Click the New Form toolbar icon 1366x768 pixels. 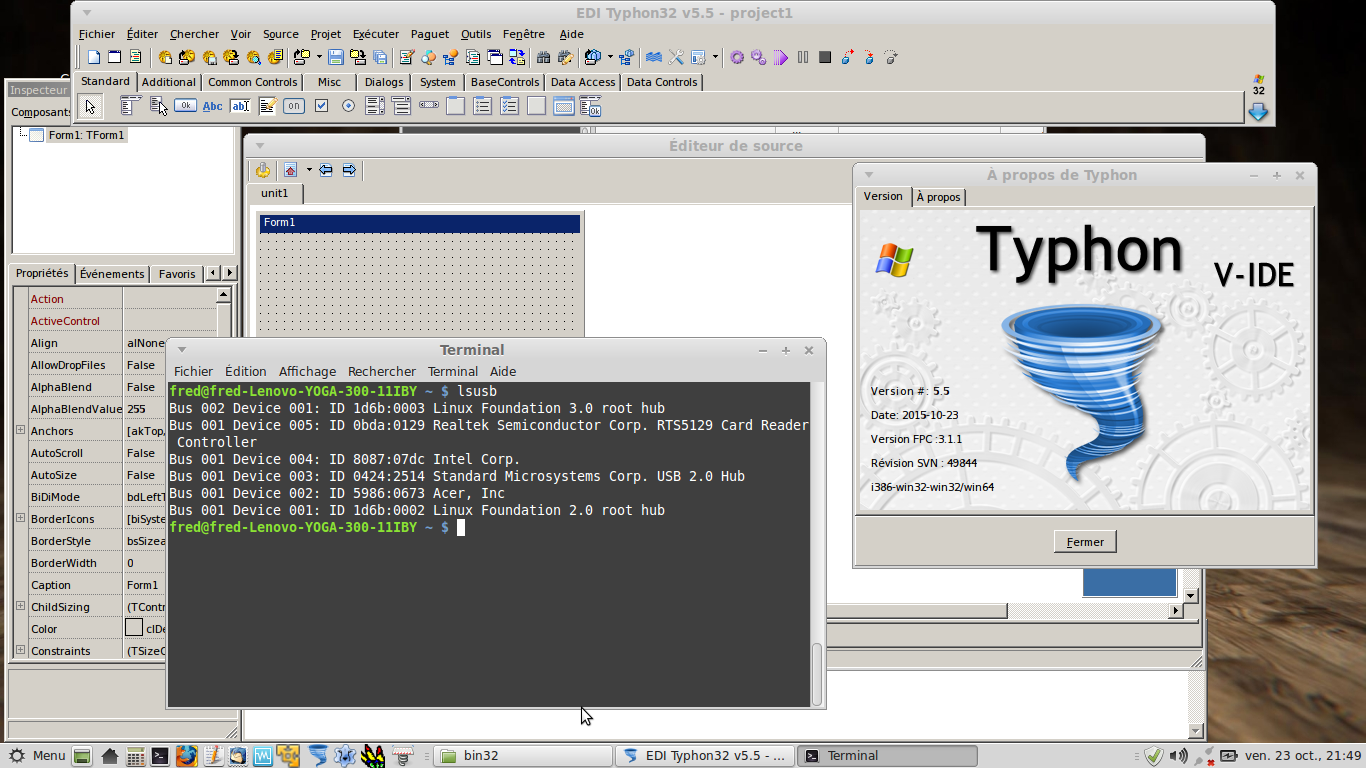[x=115, y=57]
